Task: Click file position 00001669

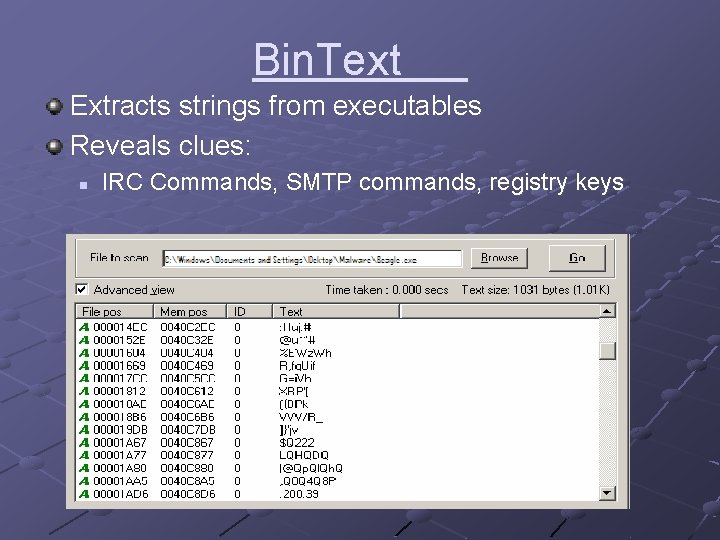Action: [x=119, y=366]
